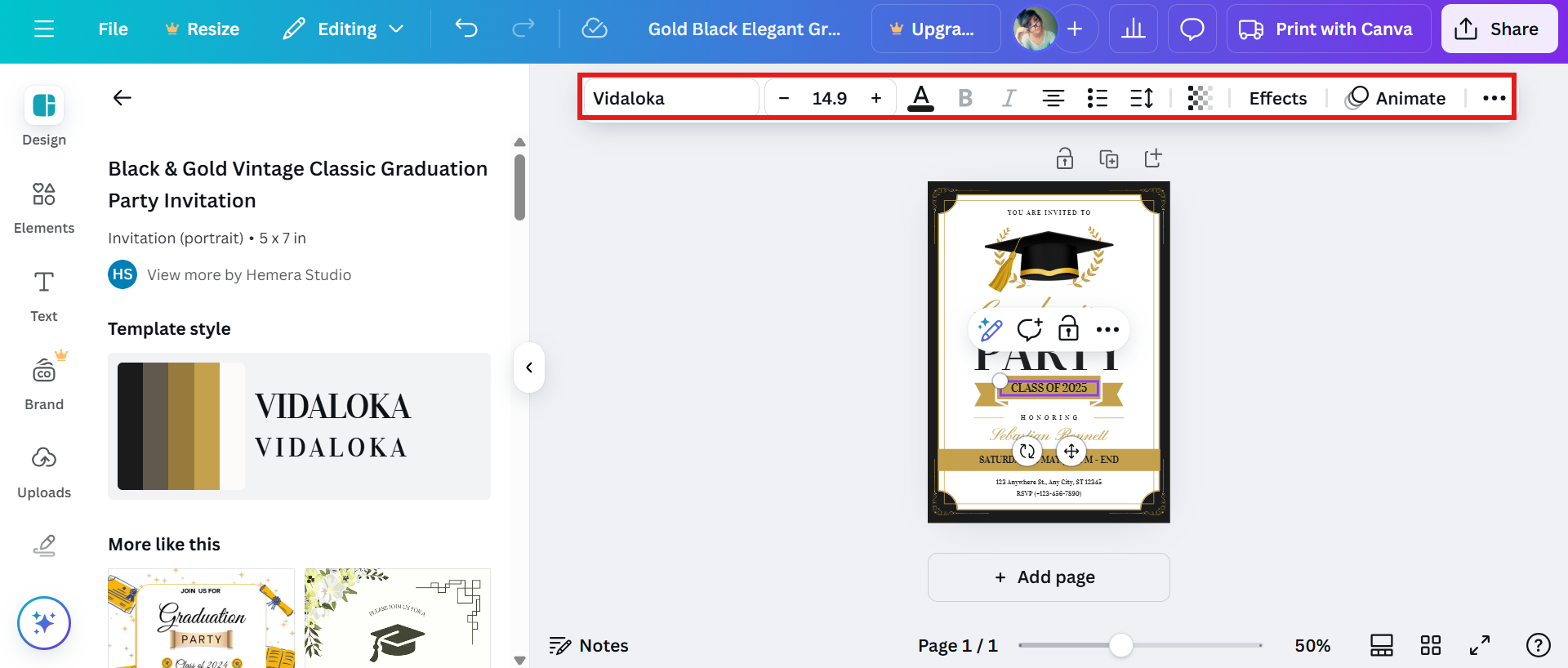Go back using the panel arrow
1568x668 pixels.
coord(122,98)
